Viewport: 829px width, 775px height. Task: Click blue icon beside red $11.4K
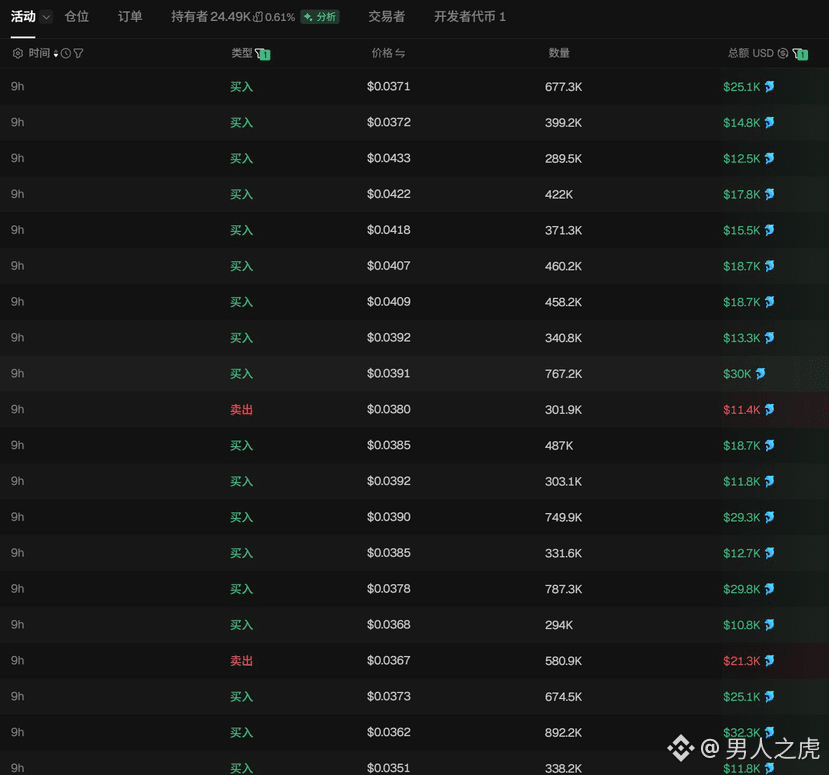pos(770,409)
